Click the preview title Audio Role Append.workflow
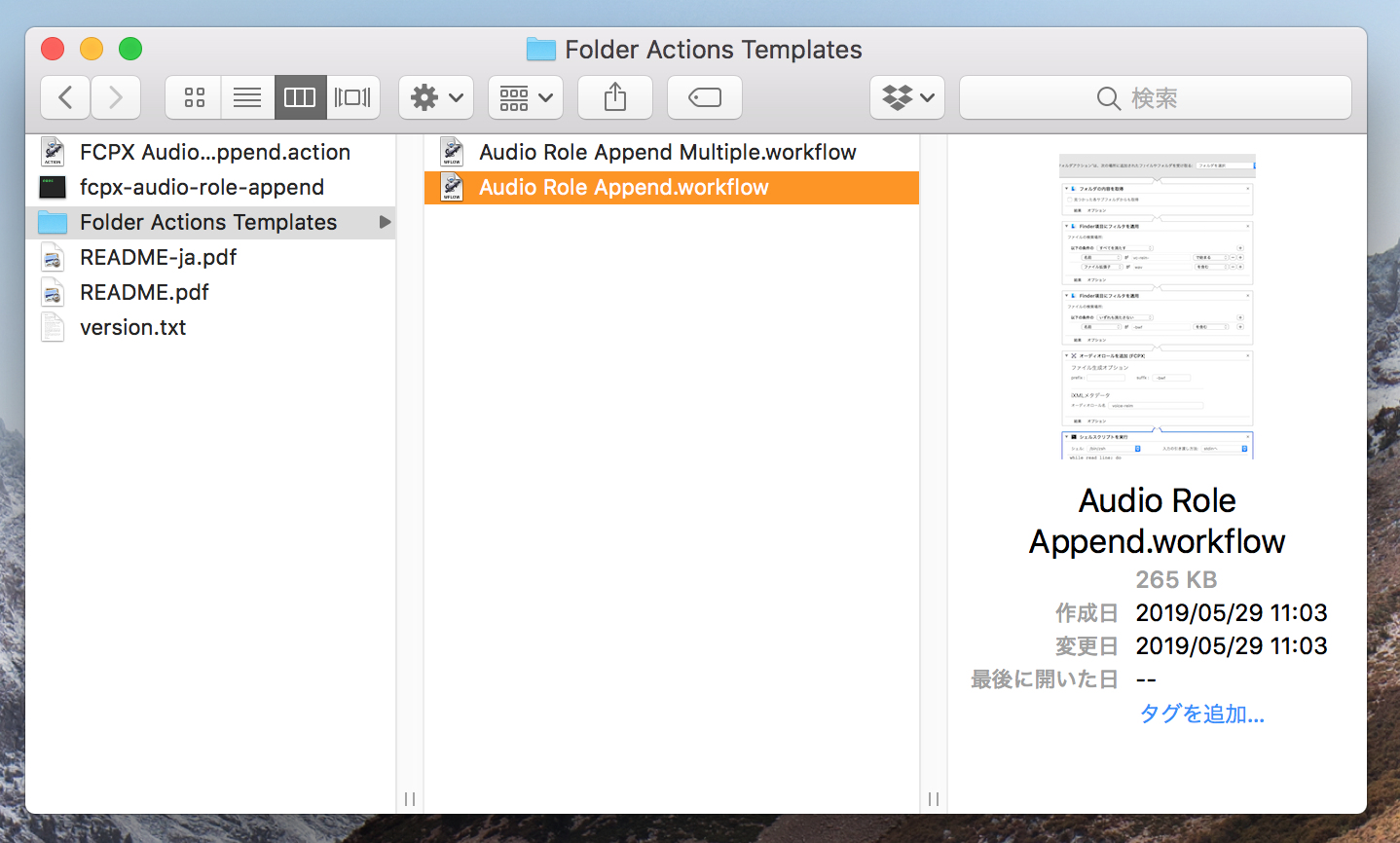Image resolution: width=1400 pixels, height=843 pixels. tap(1158, 521)
